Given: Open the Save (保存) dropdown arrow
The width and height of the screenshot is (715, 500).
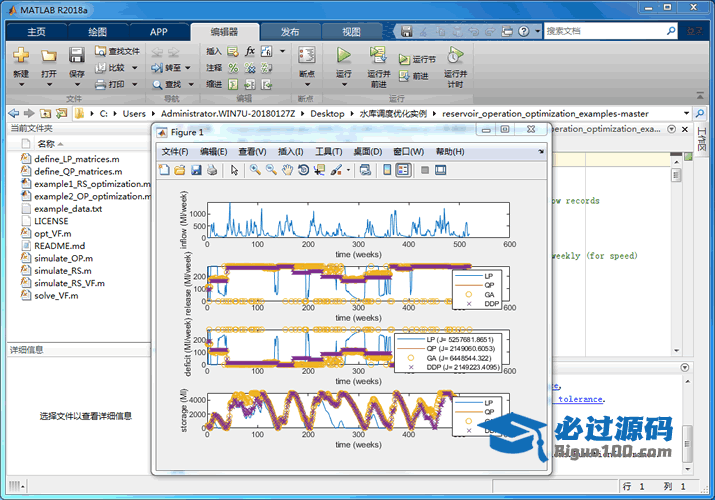Looking at the screenshot, I should (77, 85).
